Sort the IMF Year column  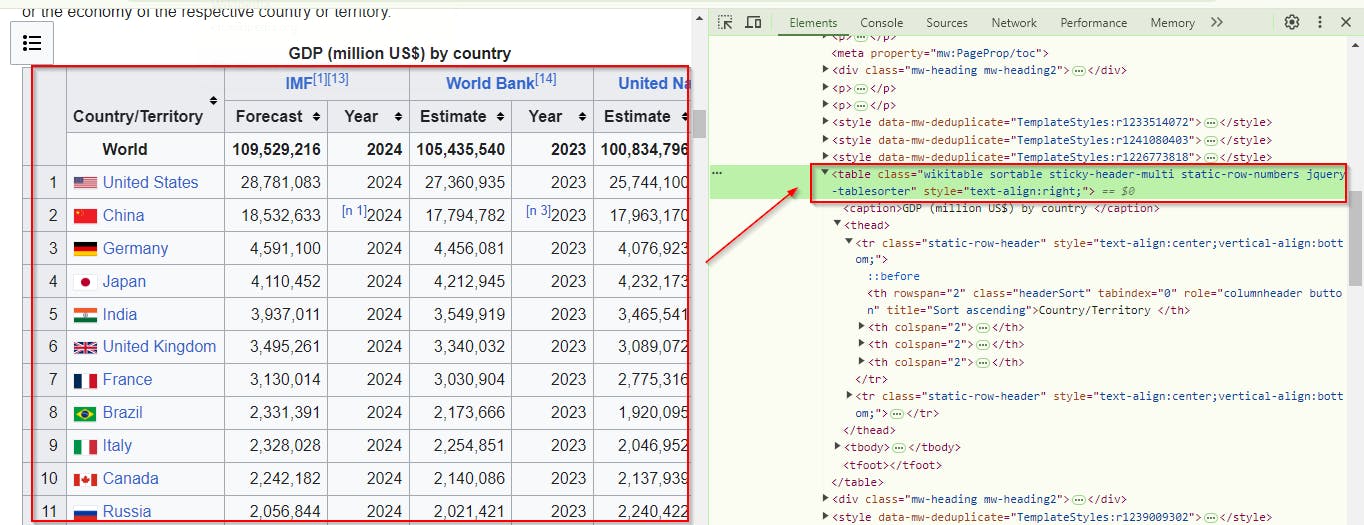[399, 117]
